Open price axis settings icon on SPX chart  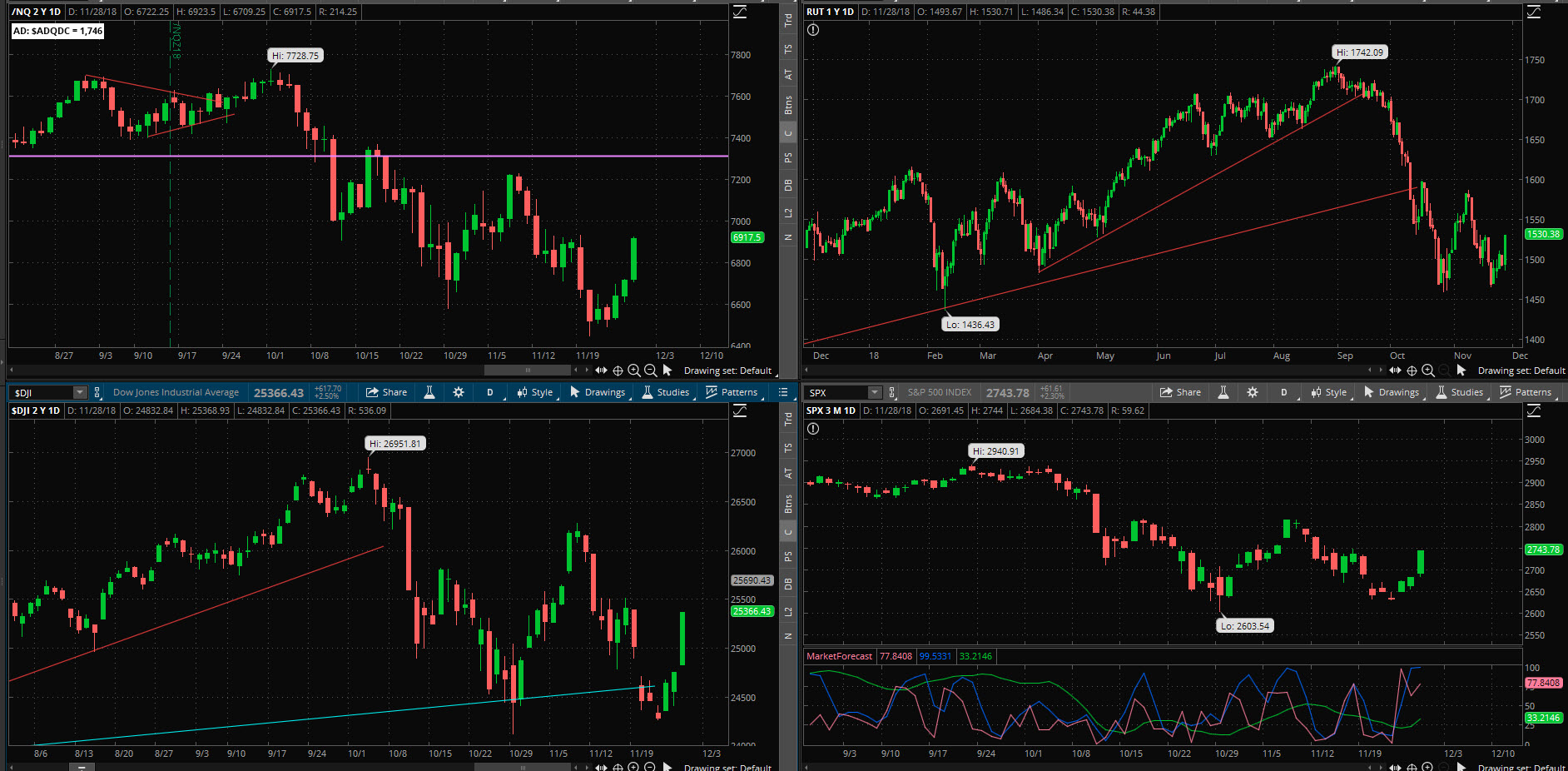1533,410
